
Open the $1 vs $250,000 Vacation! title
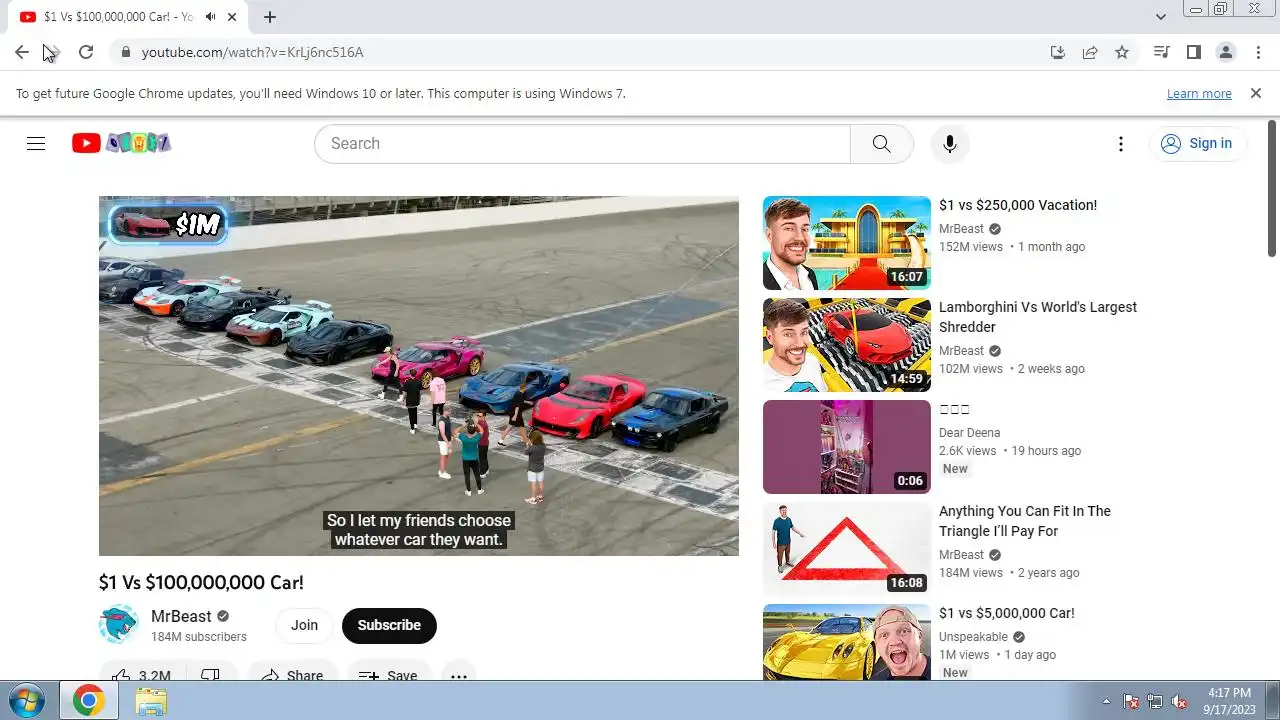(1018, 205)
